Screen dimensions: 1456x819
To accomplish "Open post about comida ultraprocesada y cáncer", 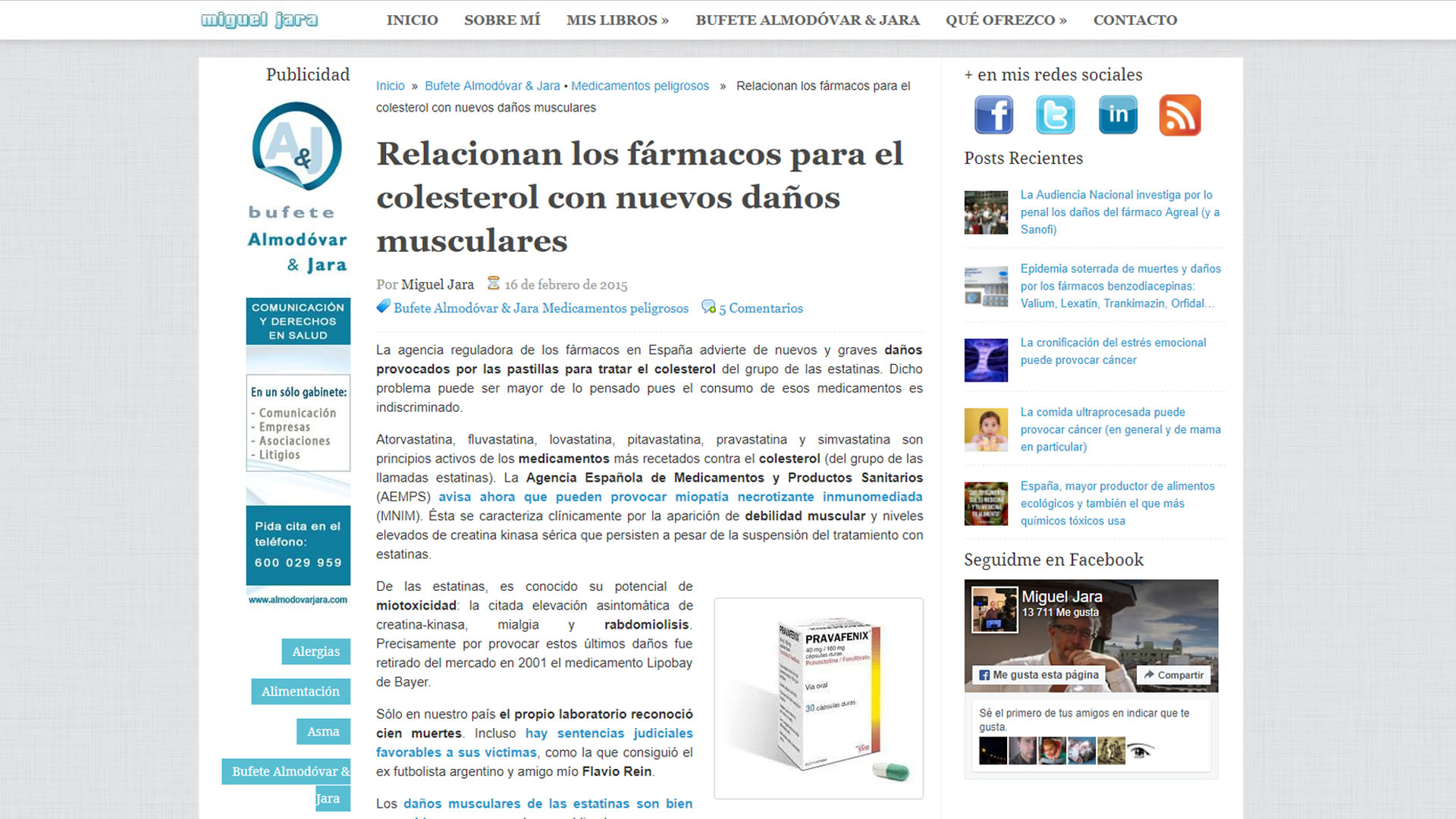I will pos(1121,429).
